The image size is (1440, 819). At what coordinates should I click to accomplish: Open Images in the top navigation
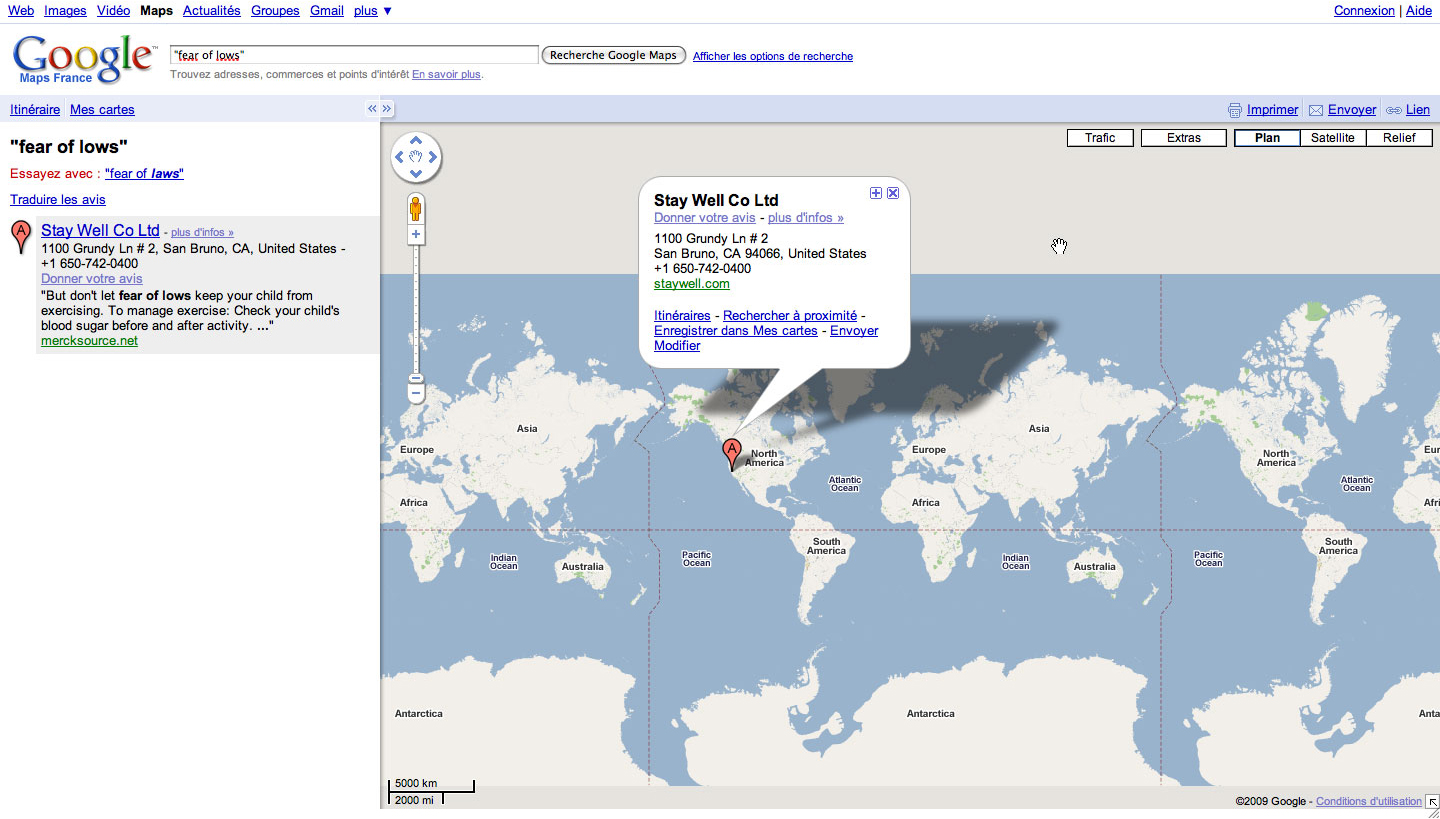click(x=65, y=11)
